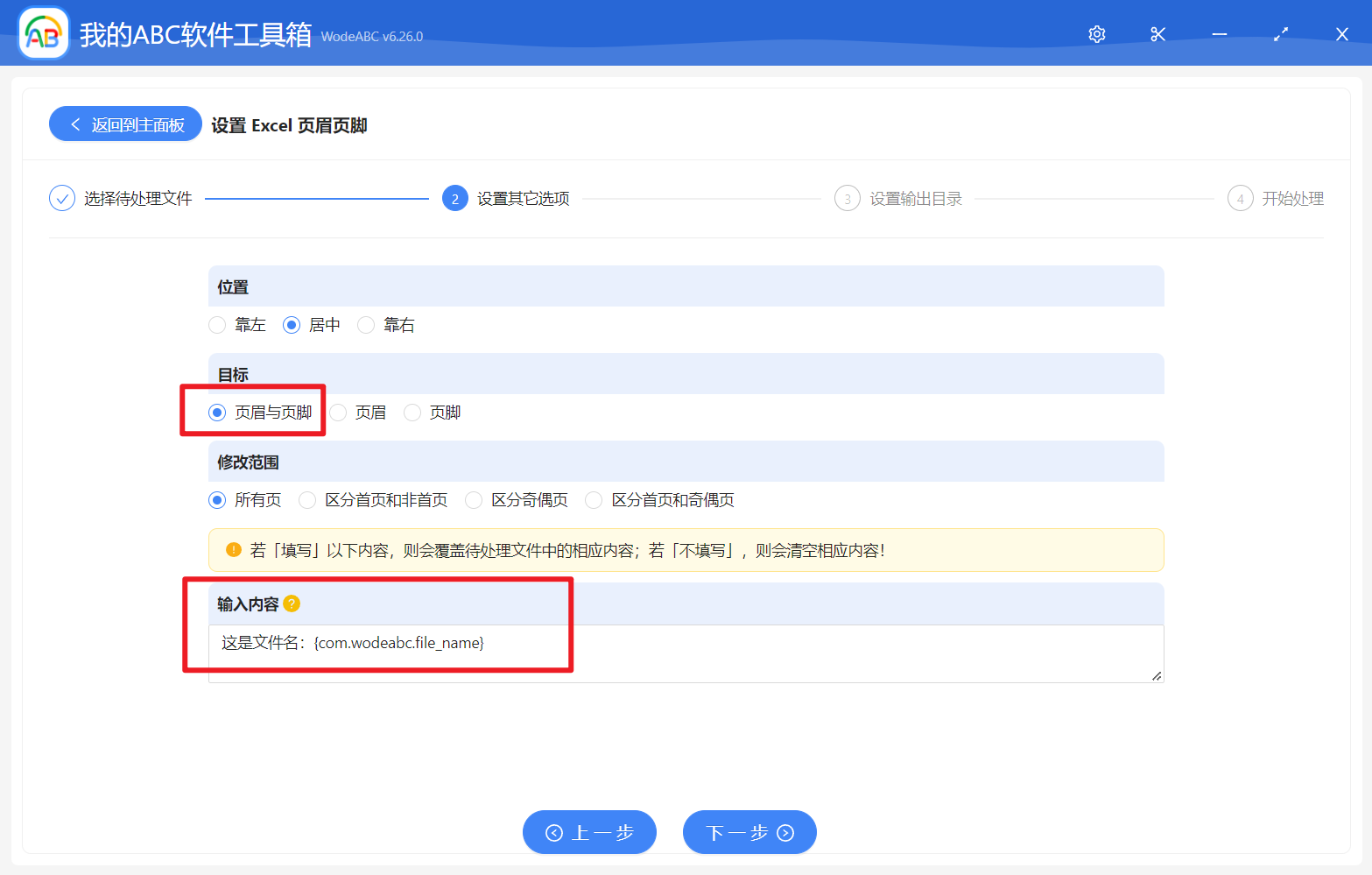Open settings via the gear icon
Viewport: 1372px width, 875px height.
coord(1096,33)
